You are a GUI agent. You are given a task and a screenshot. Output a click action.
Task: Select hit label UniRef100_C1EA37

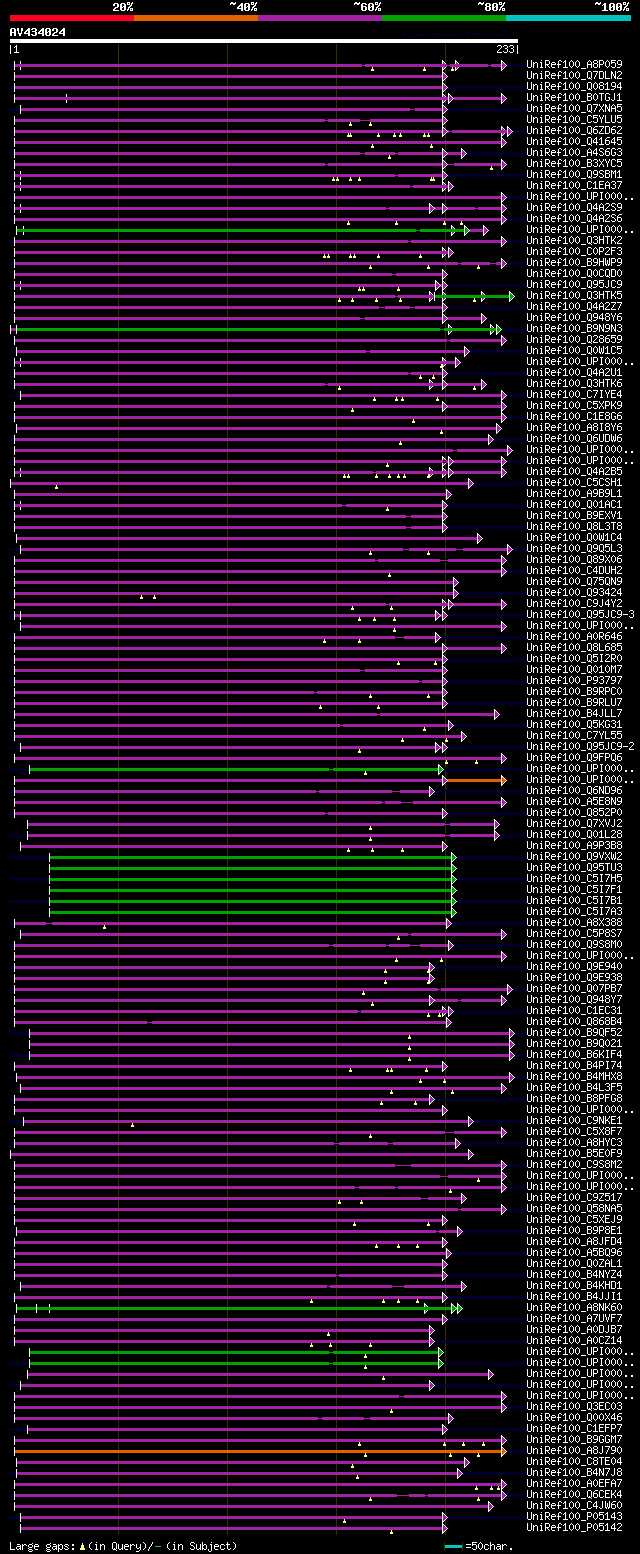point(574,185)
